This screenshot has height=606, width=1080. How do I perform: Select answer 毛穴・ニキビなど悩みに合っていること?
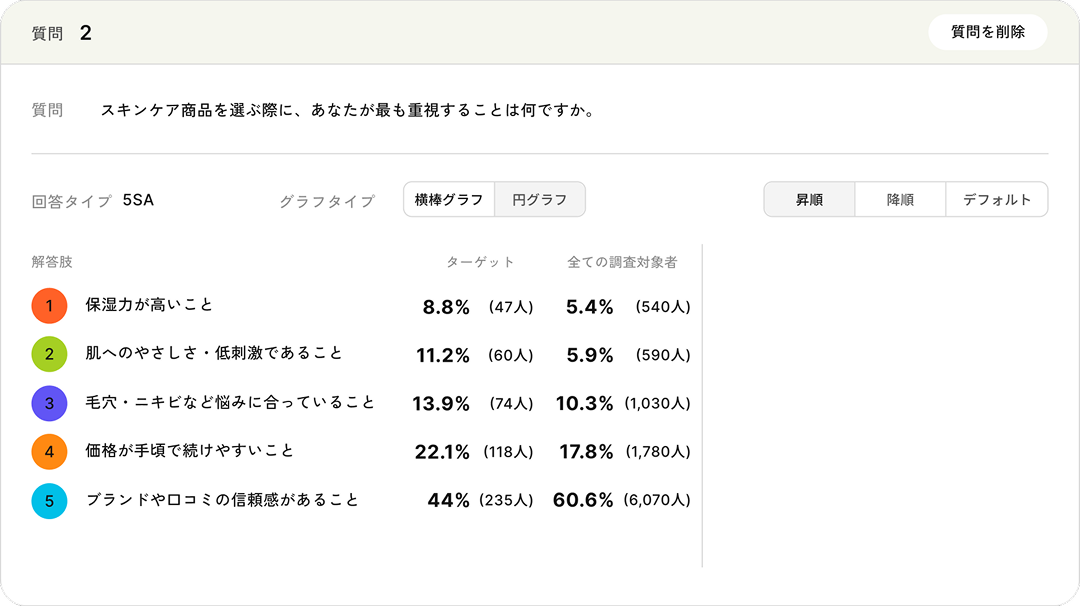(229, 402)
